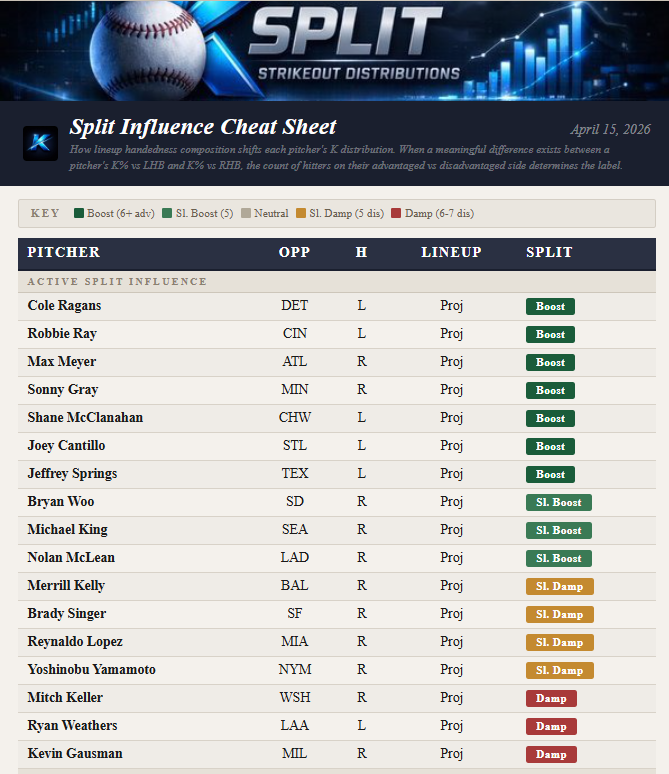Select pitcher name Mitch Keller

(65, 697)
